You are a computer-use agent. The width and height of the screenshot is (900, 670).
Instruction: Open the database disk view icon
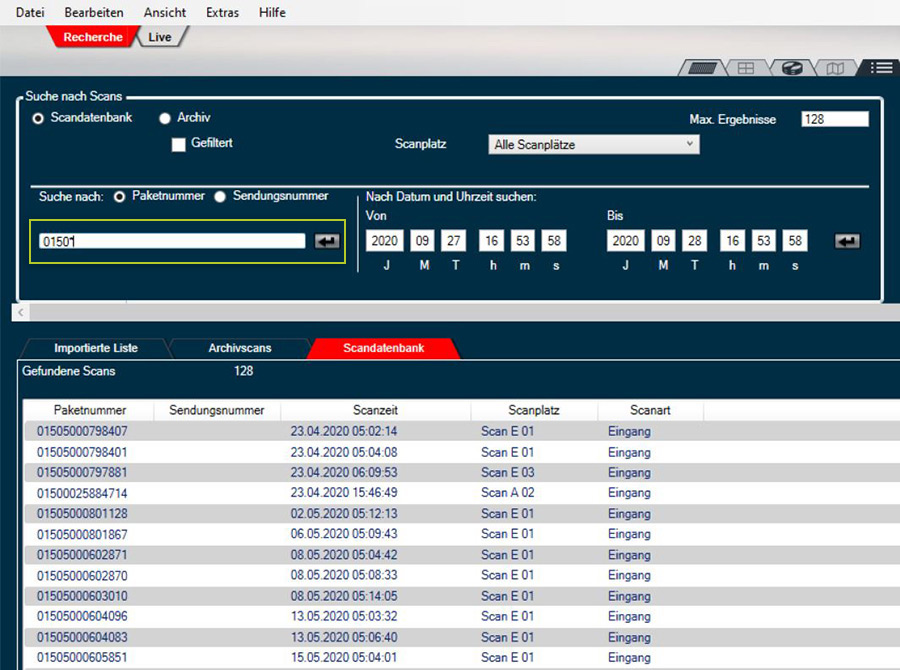792,68
